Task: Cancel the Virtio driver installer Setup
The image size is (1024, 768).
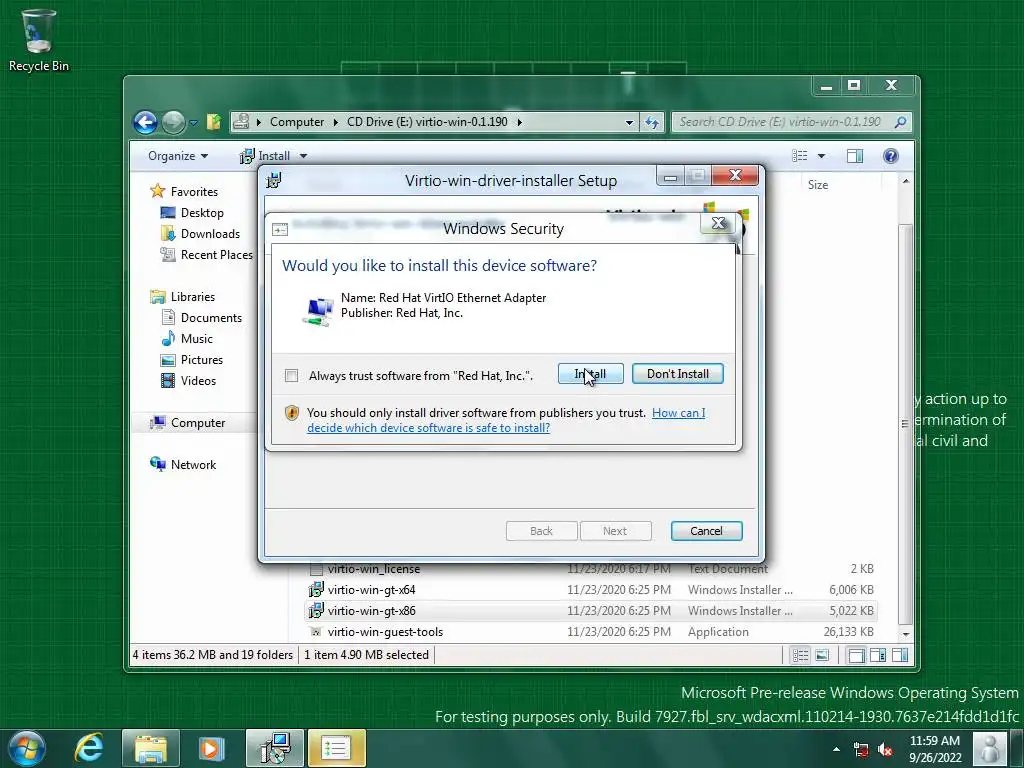Action: [706, 531]
